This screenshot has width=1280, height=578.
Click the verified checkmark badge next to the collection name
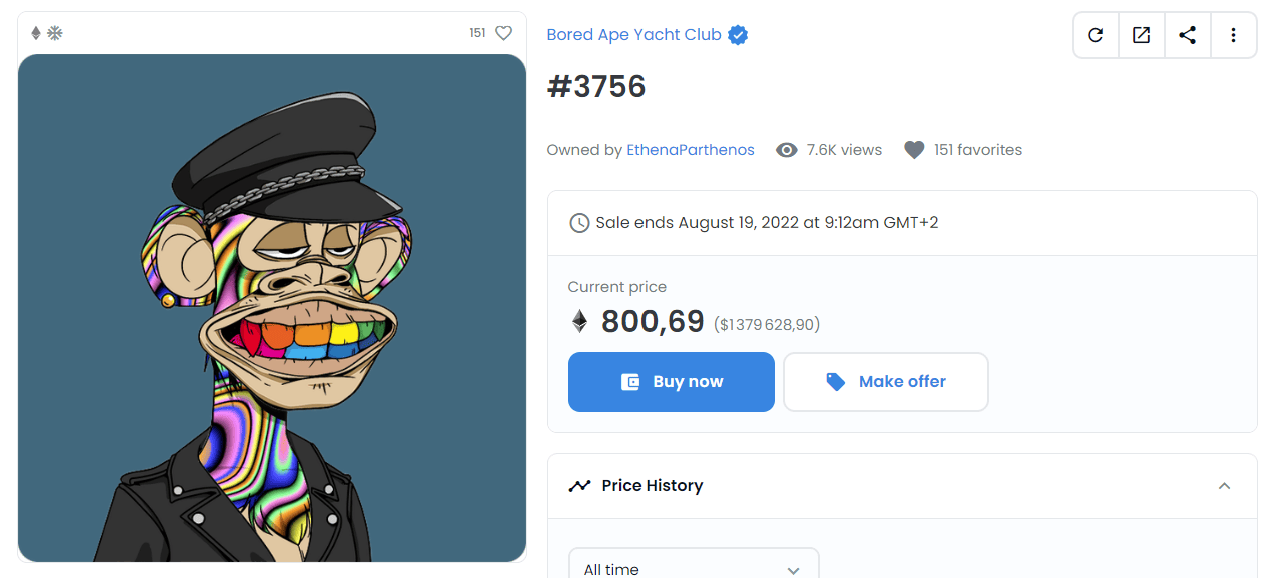[x=737, y=34]
